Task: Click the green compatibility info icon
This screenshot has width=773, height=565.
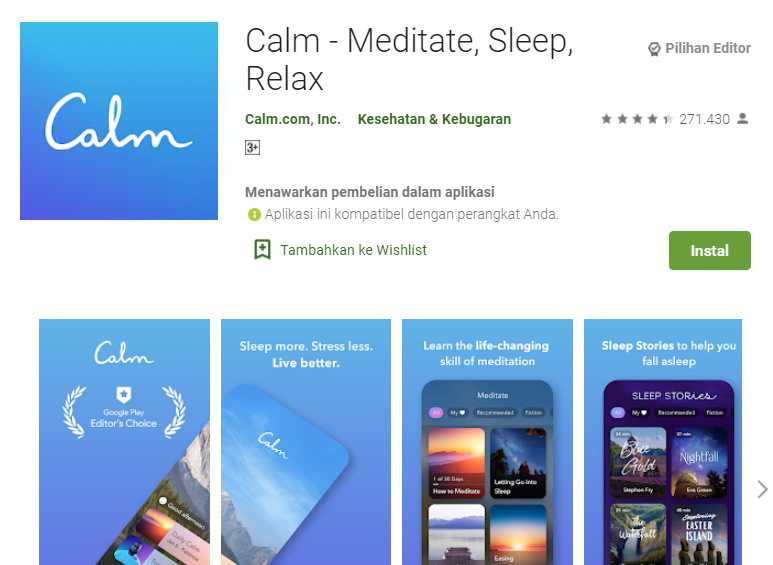Action: point(254,214)
